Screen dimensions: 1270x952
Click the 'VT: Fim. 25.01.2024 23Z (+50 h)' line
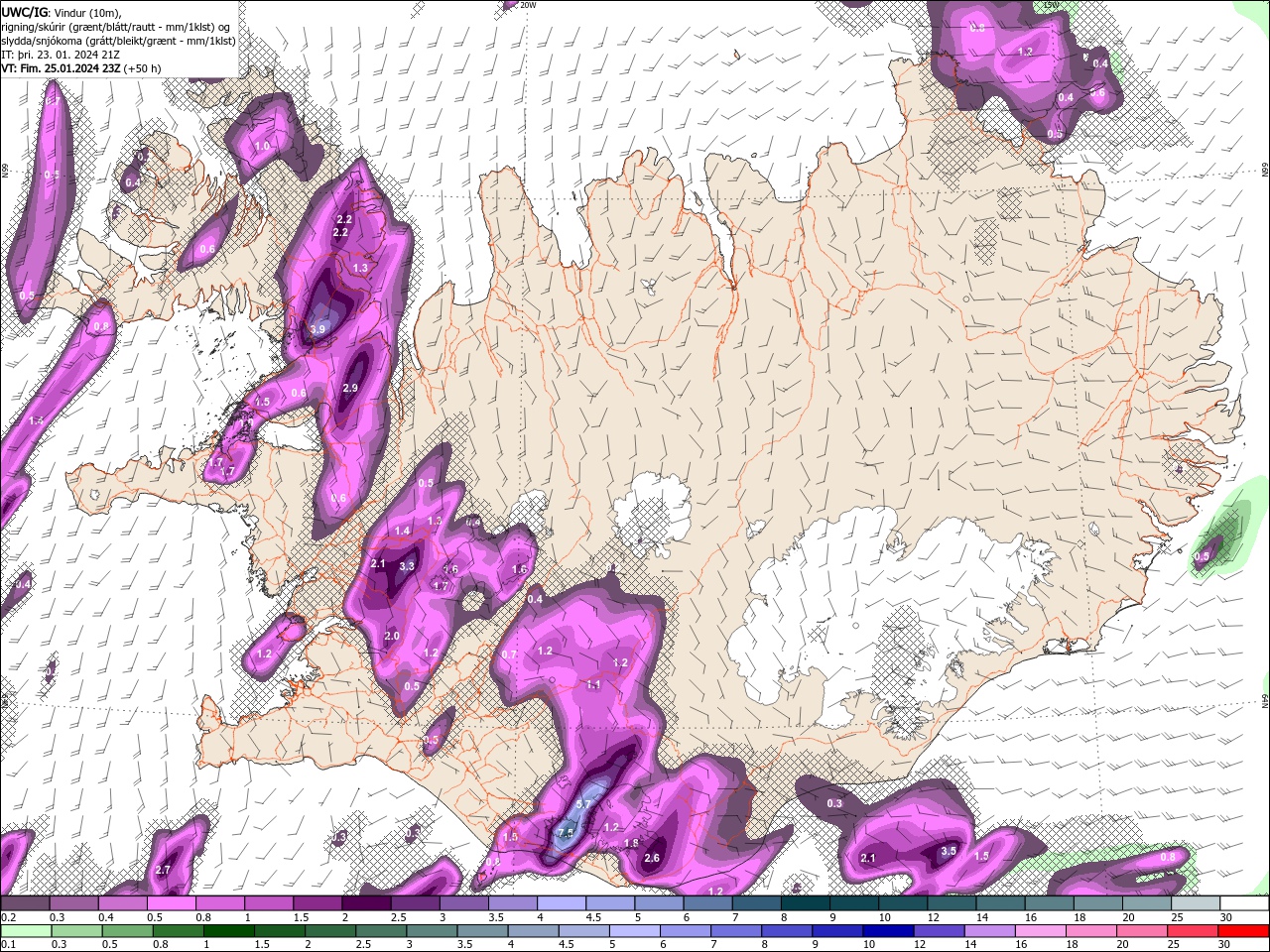(x=80, y=68)
